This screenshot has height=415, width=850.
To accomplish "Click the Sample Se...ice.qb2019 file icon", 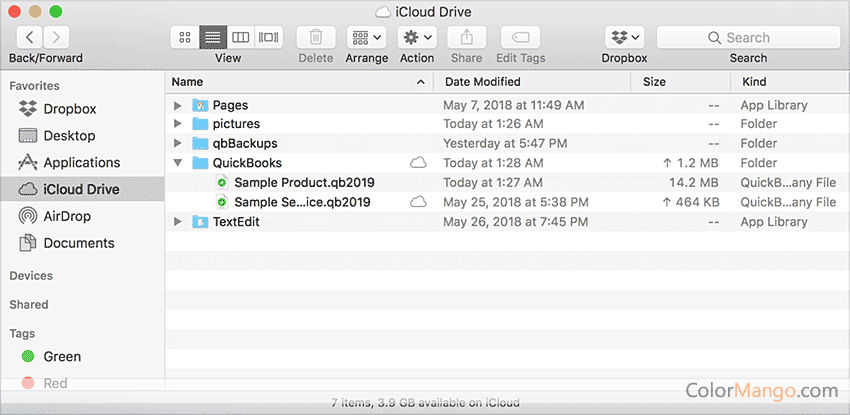I will (221, 202).
